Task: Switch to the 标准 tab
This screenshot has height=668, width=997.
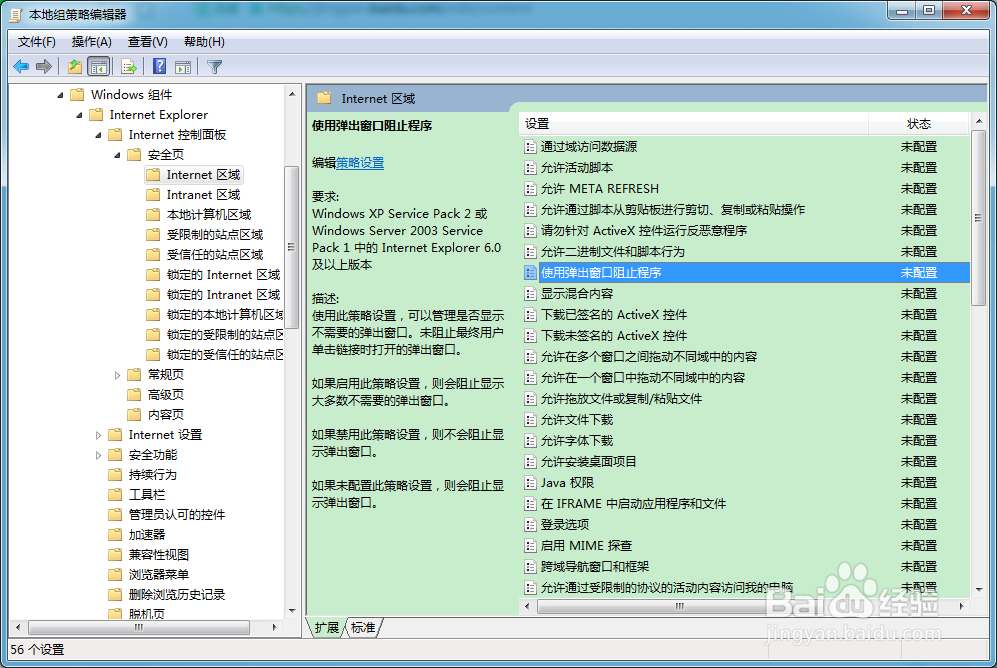Action: [363, 628]
